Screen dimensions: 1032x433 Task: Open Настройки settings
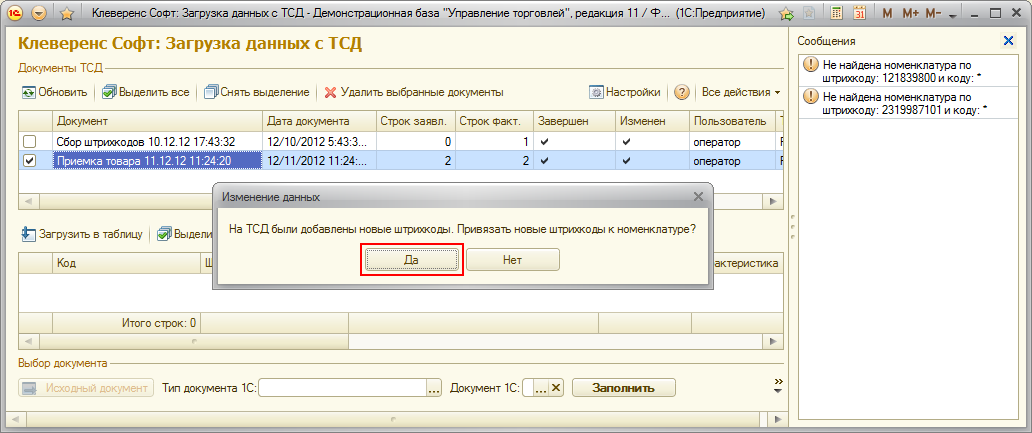pos(625,92)
